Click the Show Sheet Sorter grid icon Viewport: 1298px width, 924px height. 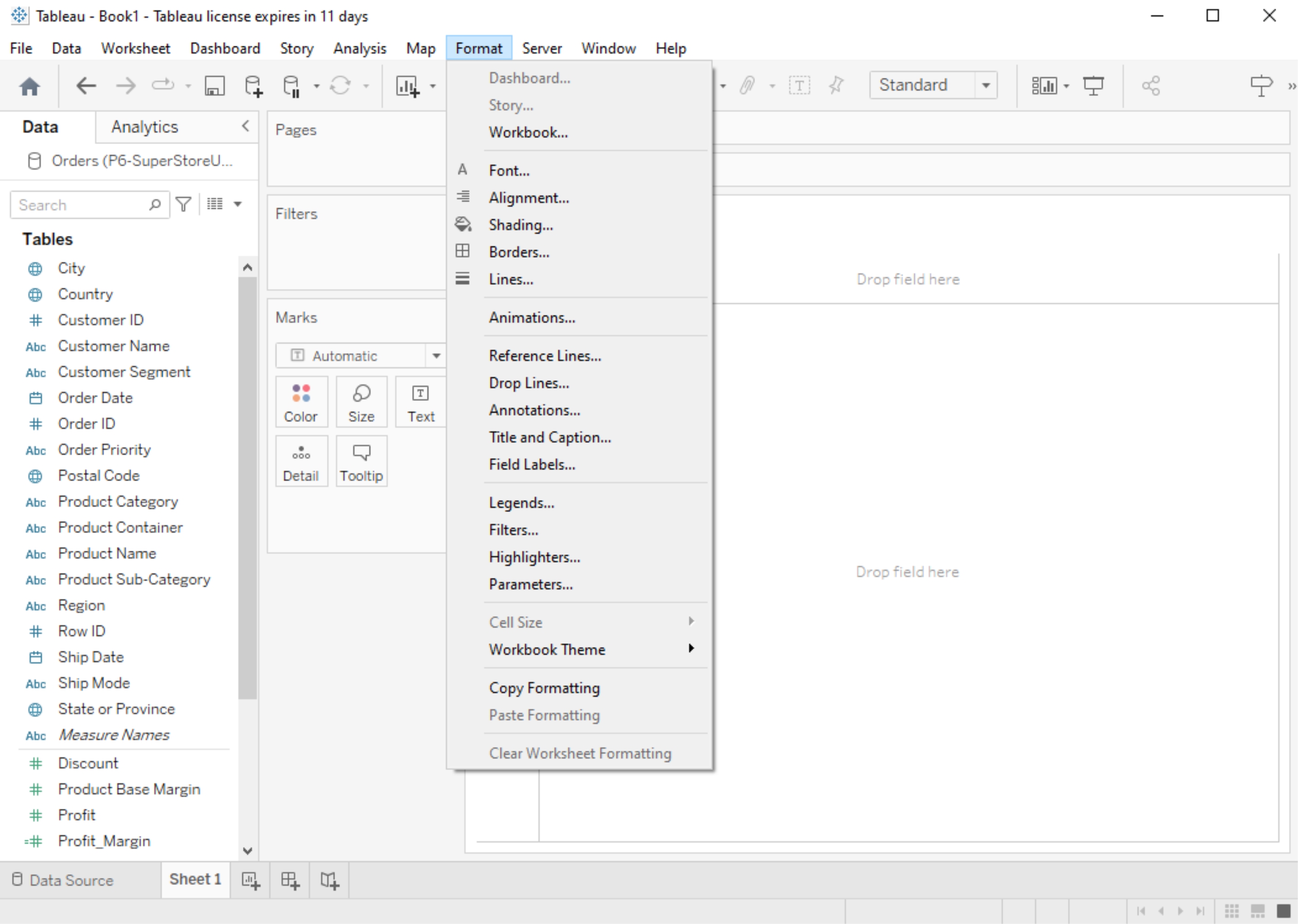(1232, 911)
